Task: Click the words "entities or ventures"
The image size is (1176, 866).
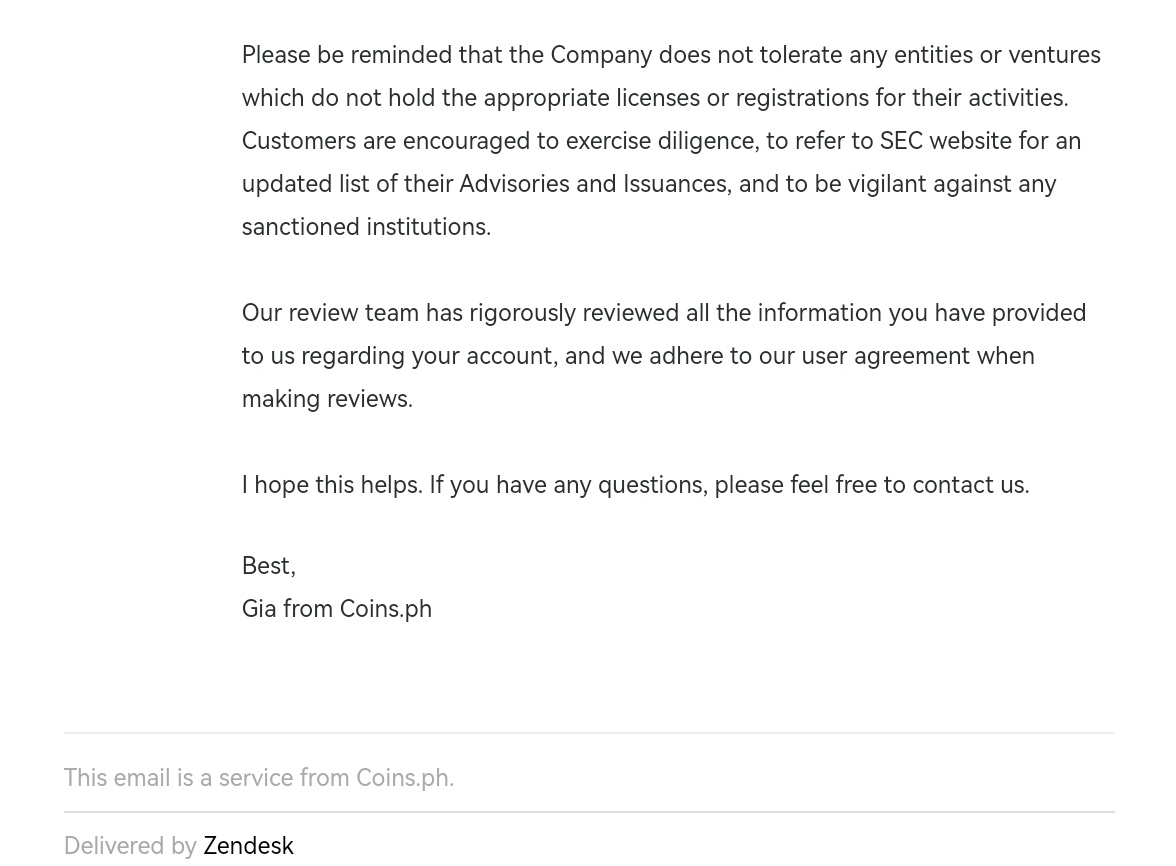Action: click(x=997, y=55)
